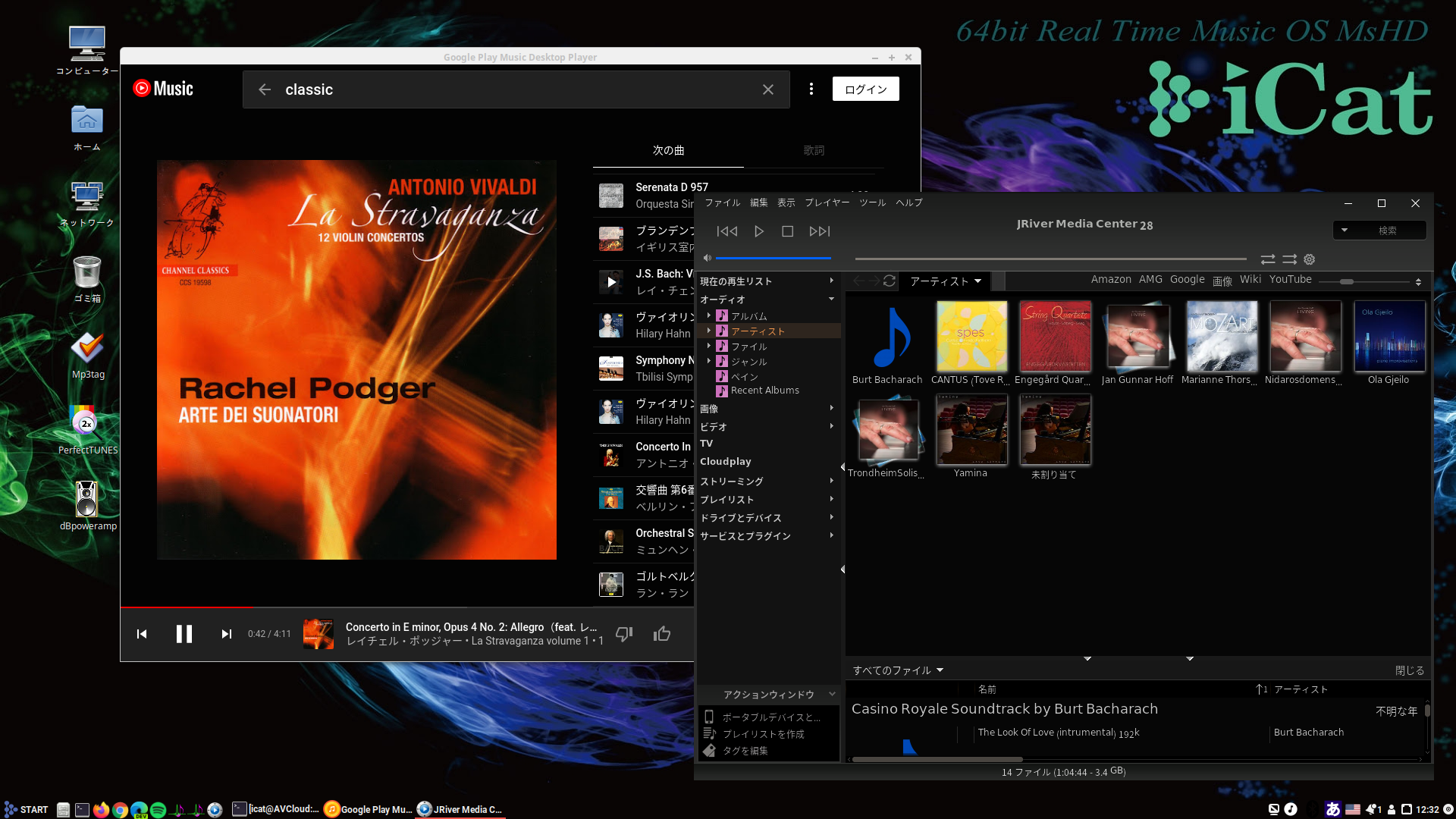Expand the アルバム tree node
The image size is (1456, 819).
pos(709,315)
